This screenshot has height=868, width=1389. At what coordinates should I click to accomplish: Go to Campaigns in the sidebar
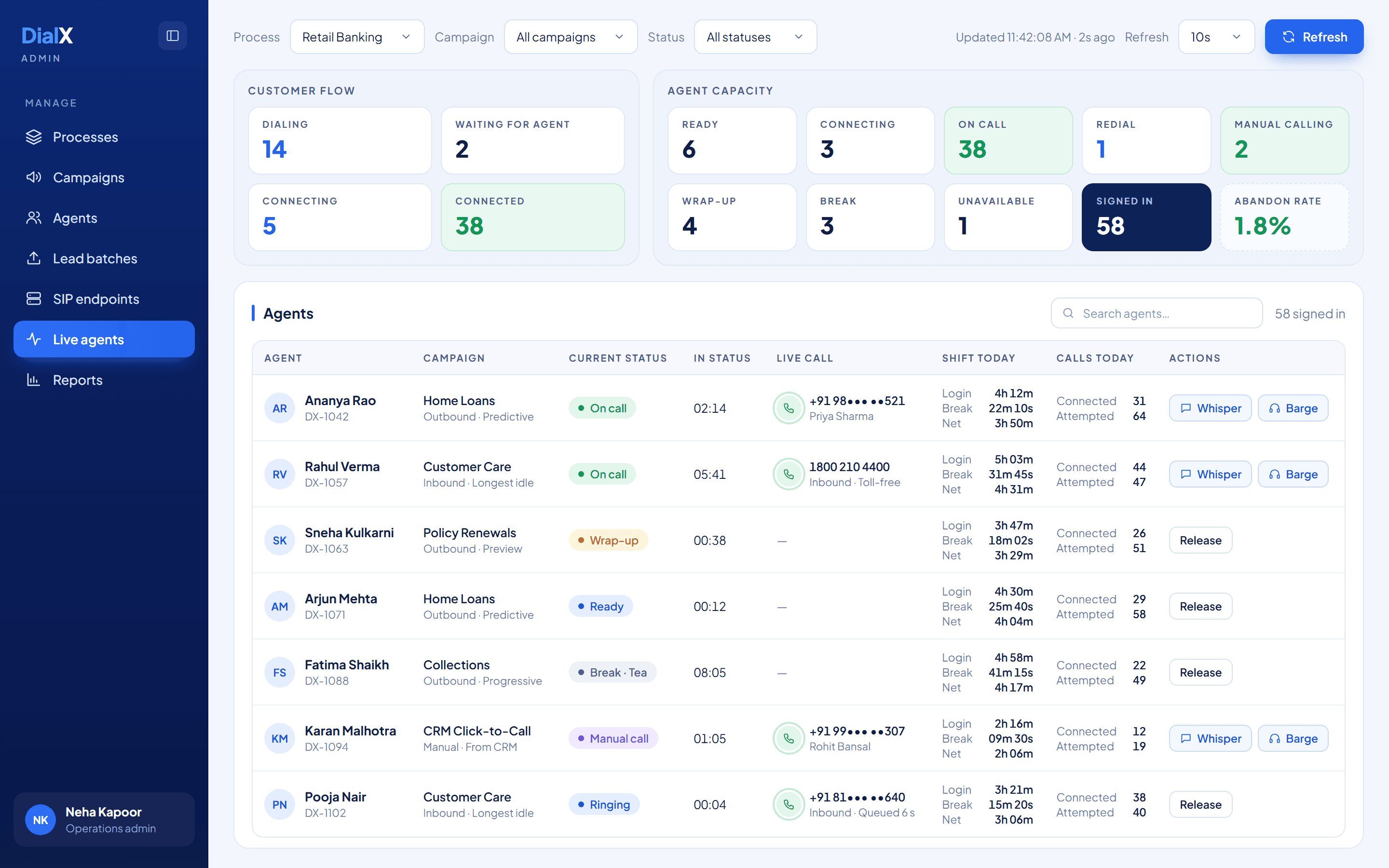[x=104, y=177]
